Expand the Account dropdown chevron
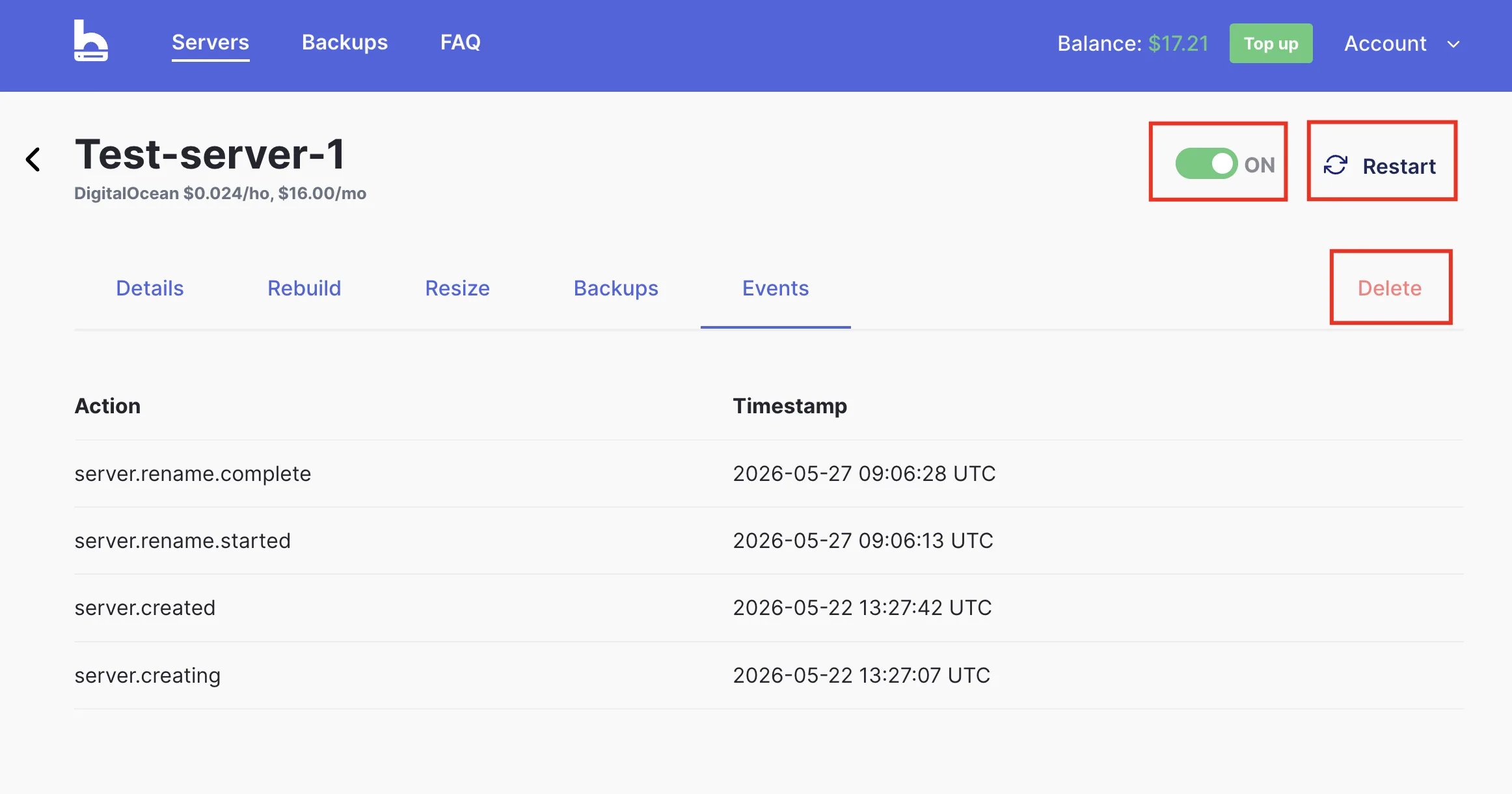This screenshot has width=1512, height=794. pyautogui.click(x=1453, y=44)
